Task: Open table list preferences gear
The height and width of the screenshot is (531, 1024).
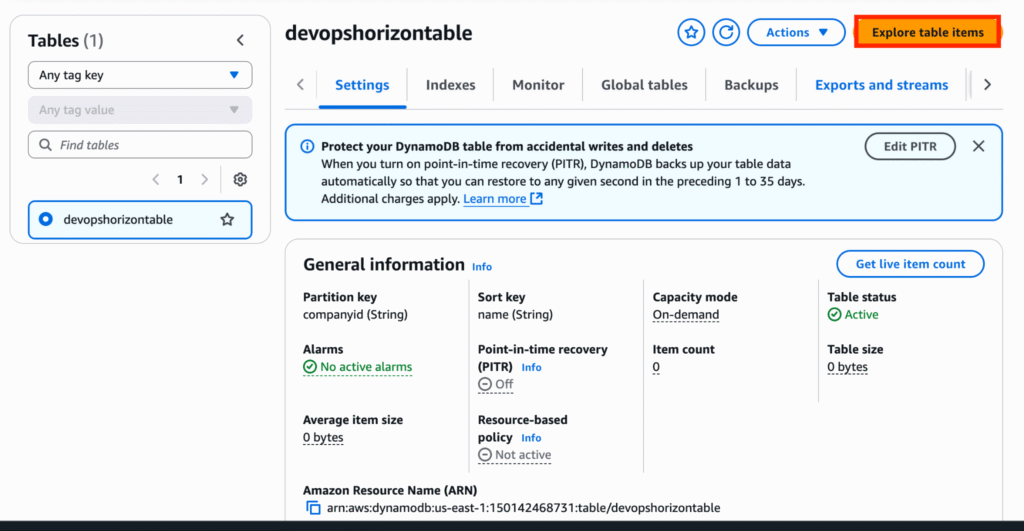Action: pos(240,179)
